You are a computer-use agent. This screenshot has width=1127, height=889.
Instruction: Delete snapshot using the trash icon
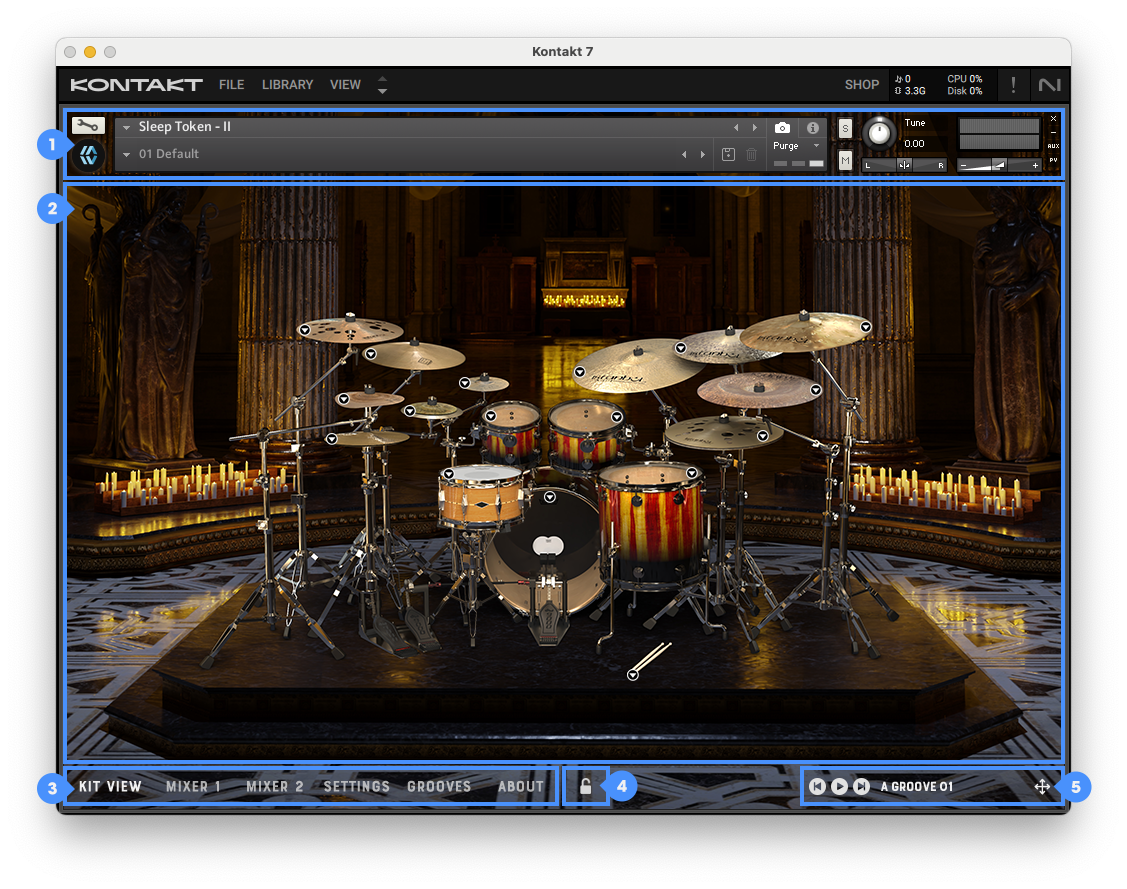pyautogui.click(x=751, y=154)
